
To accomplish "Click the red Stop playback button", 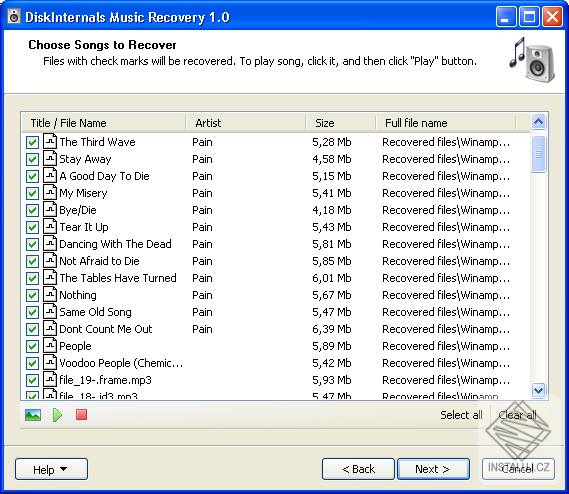I will (x=81, y=415).
